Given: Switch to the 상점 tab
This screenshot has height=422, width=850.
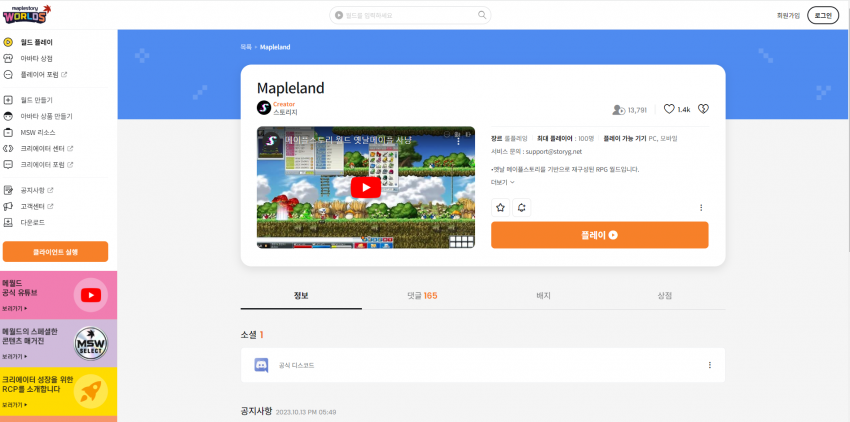Looking at the screenshot, I should point(665,296).
